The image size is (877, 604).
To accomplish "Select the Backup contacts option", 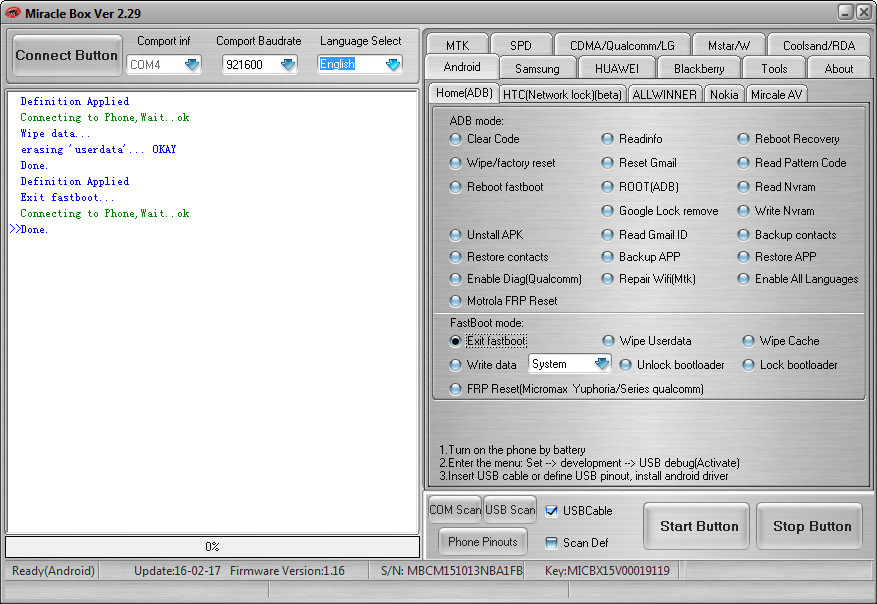I will coord(788,235).
